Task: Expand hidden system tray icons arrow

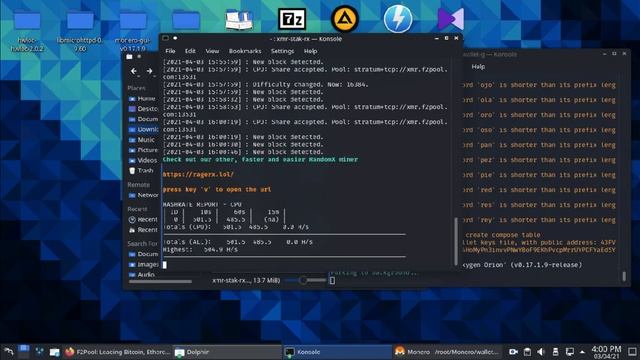Action: click(x=582, y=352)
